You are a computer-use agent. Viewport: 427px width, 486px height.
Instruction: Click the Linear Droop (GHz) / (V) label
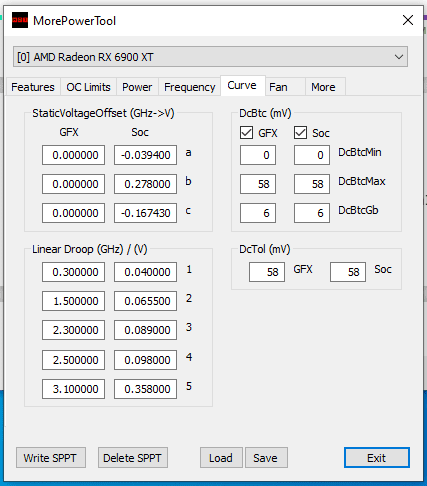(x=90, y=249)
